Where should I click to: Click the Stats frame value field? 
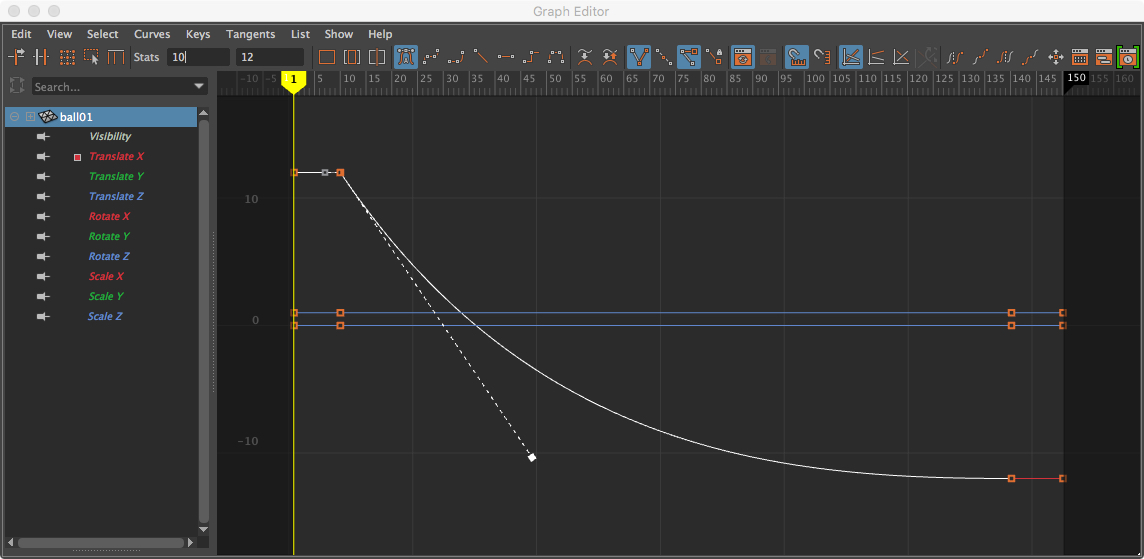(197, 57)
